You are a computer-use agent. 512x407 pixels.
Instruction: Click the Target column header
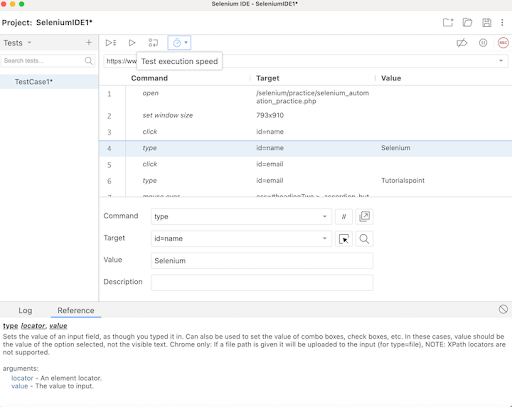pos(268,78)
